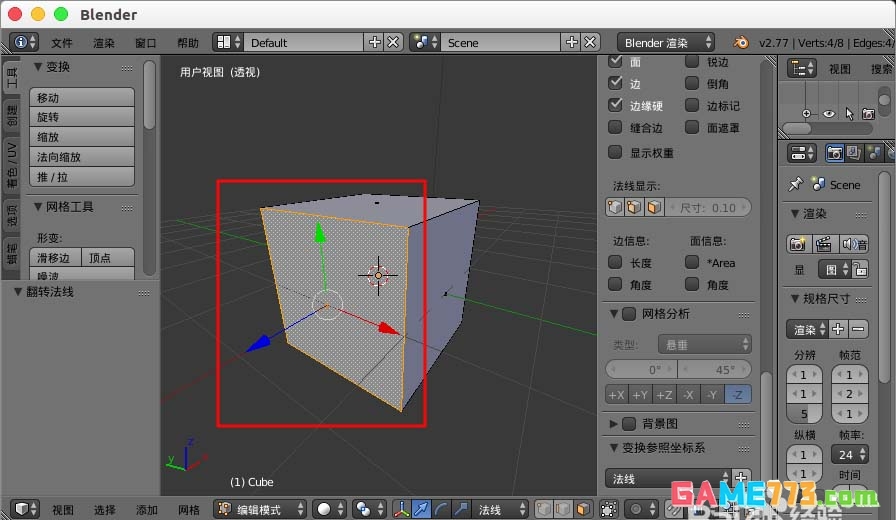This screenshot has width=896, height=520.
Task: Open the 法线 orientation dropdown in header
Action: [x=501, y=509]
